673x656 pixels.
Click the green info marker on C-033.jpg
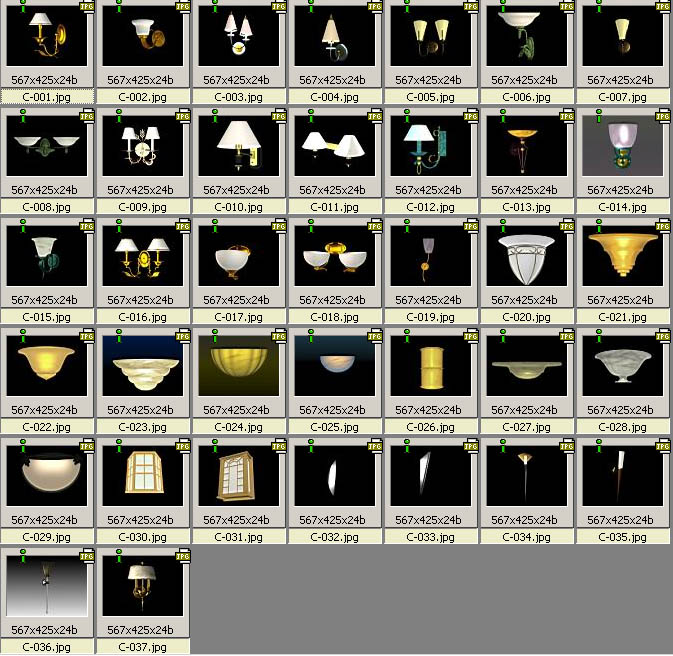[407, 446]
